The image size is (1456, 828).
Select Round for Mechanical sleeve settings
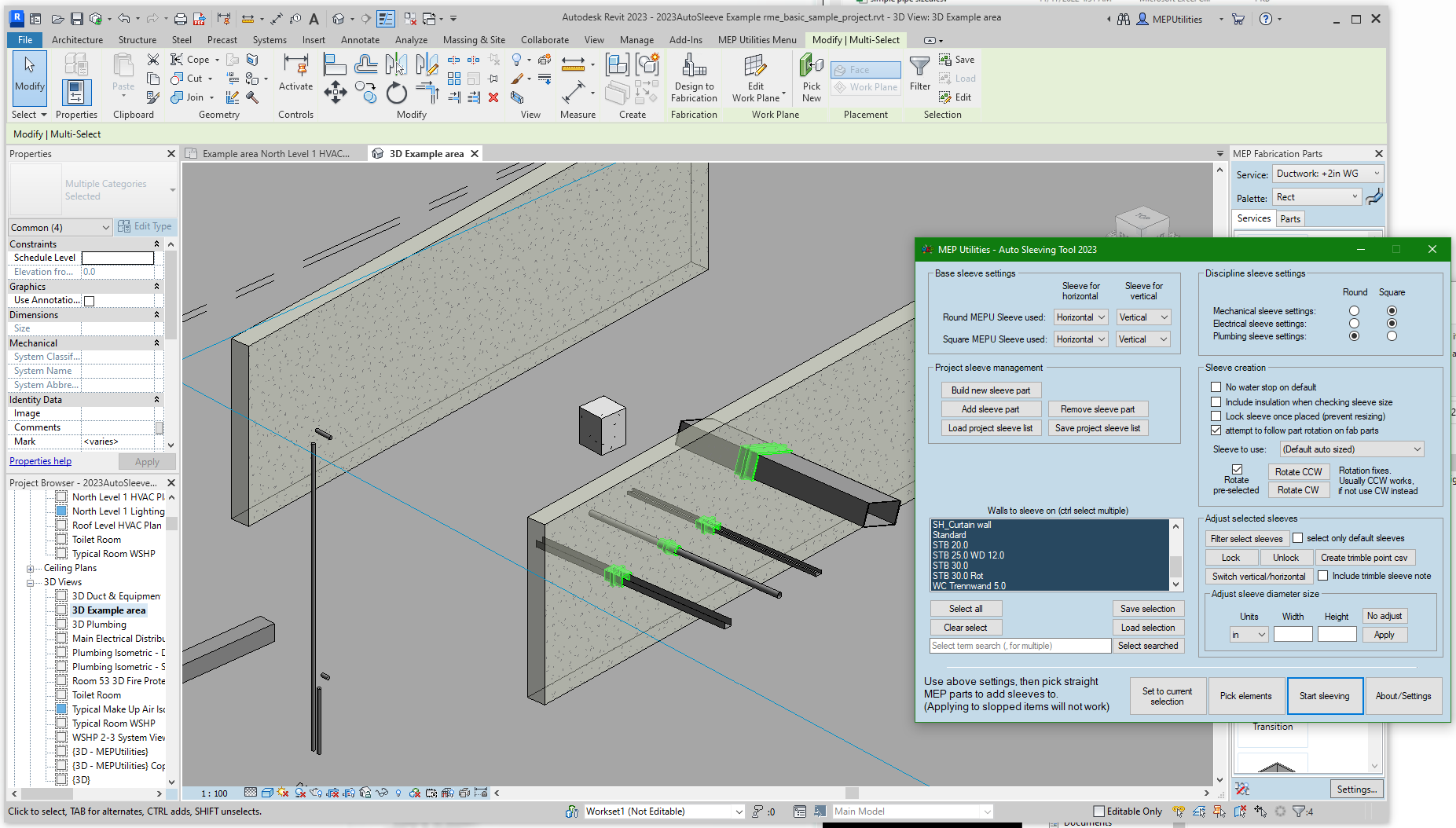[x=1354, y=311]
